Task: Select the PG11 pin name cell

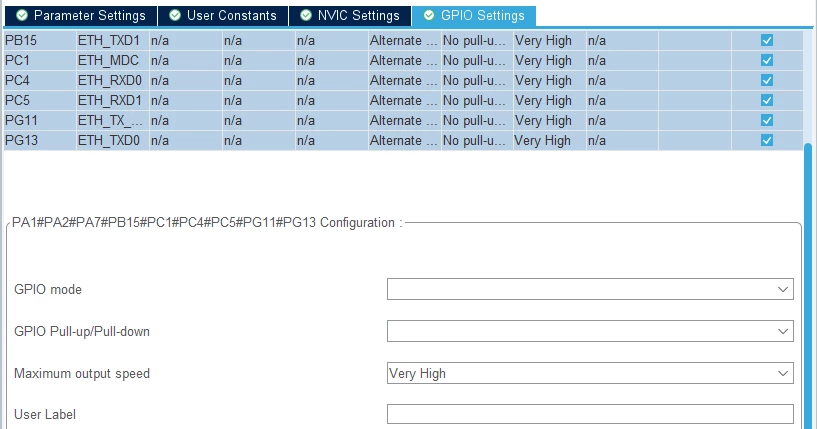Action: [x=40, y=120]
